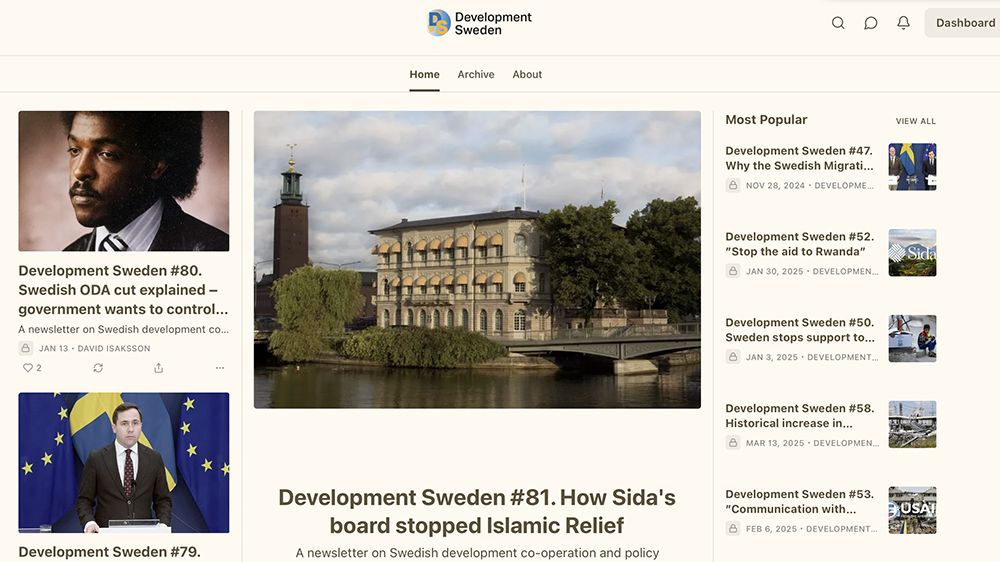Open the featured post #81 headline
Screen dimensions: 1000x562
477,511
